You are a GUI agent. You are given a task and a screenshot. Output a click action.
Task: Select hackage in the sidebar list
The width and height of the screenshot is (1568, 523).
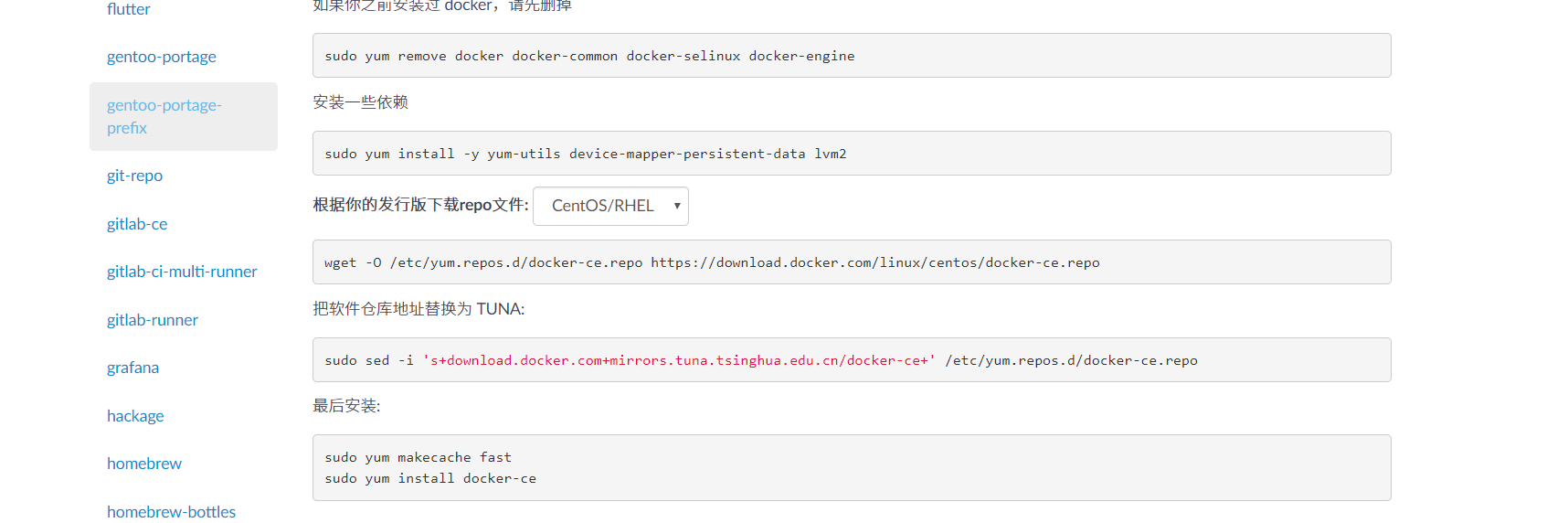(x=135, y=416)
